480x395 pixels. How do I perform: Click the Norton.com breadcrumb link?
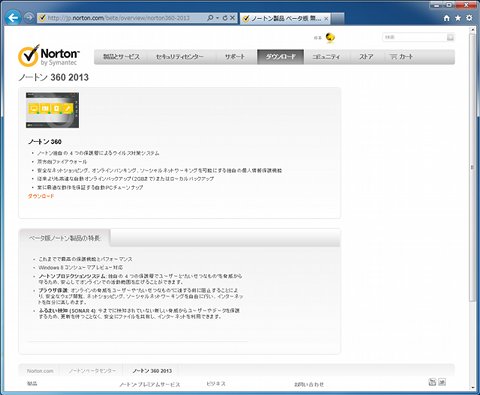click(40, 371)
